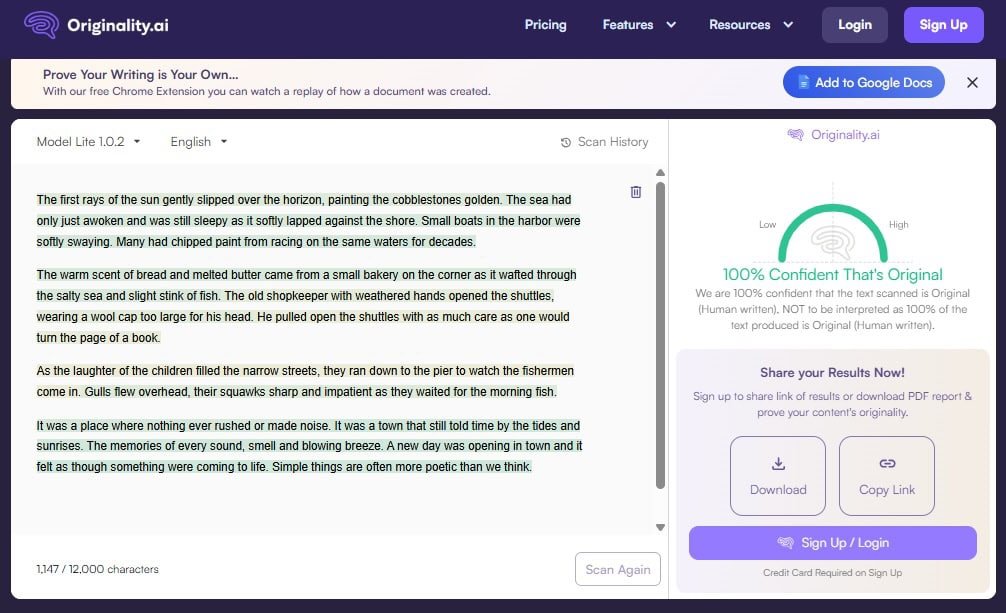Click the Sign Up button in header
Screen dimensions: 1006x613
coord(943,25)
